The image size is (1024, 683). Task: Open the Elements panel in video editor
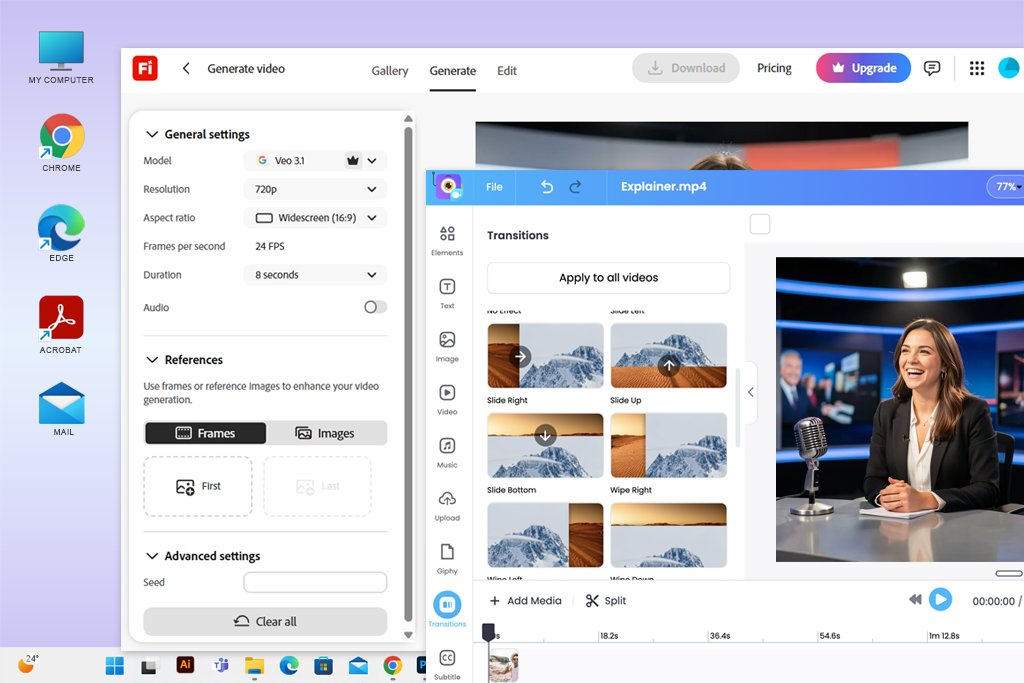(447, 240)
